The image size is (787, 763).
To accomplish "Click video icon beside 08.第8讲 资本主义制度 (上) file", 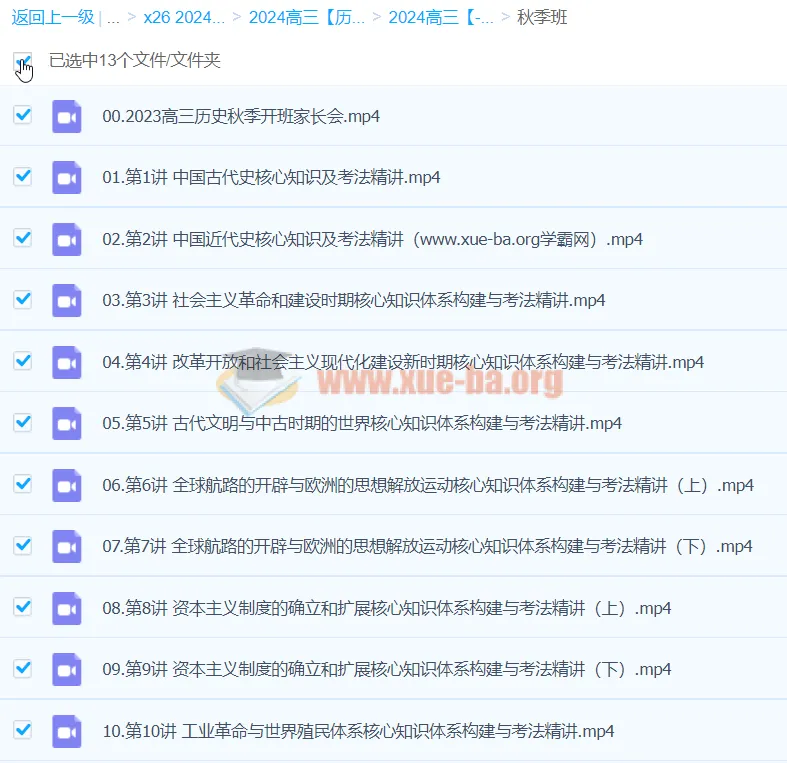I will tap(67, 608).
